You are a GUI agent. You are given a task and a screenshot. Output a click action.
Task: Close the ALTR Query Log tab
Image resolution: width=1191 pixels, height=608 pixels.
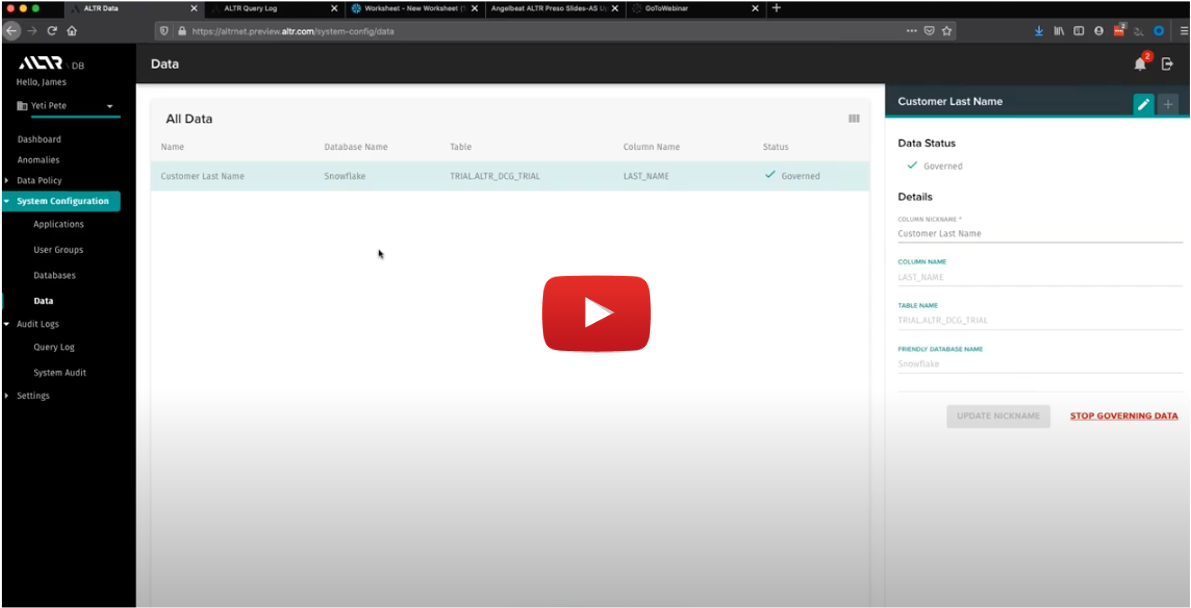[333, 8]
